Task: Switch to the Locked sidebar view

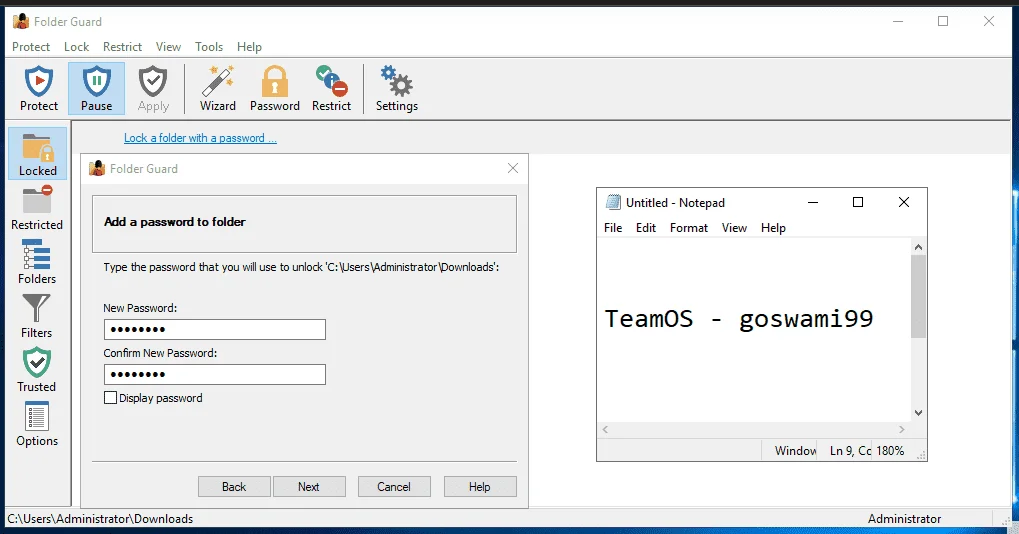Action: click(38, 153)
